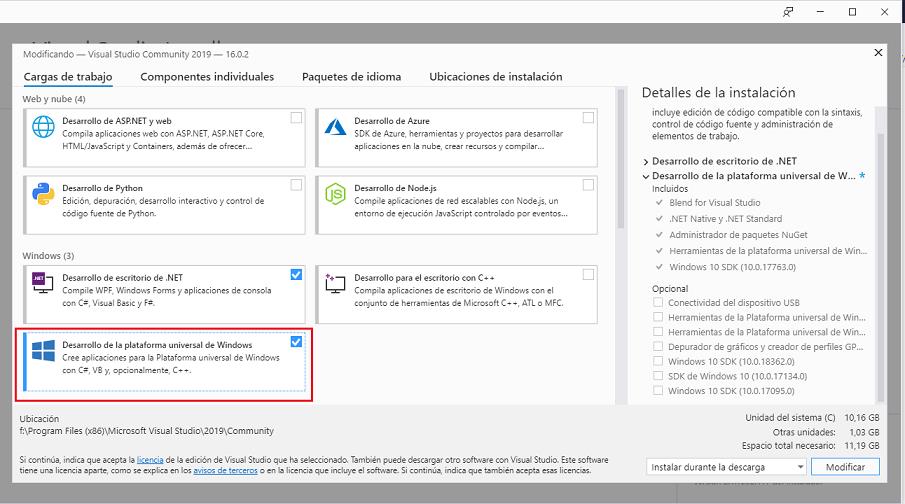905x504 pixels.
Task: Click the installation path f:\Program Files text
Action: (147, 431)
